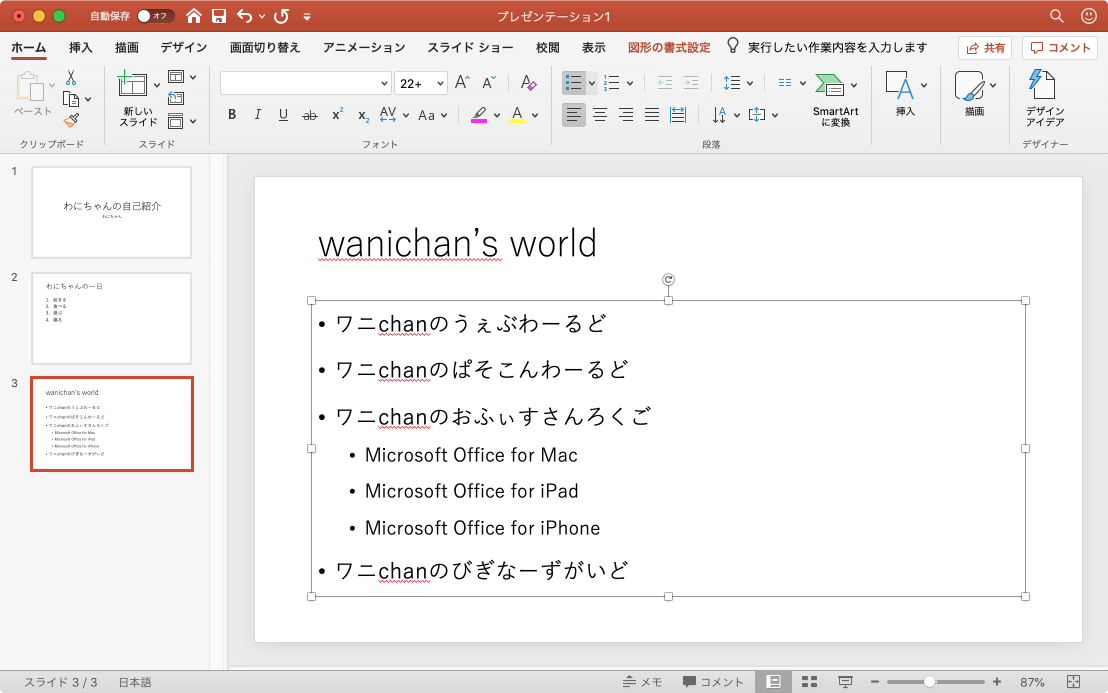Expand the font name combo box
This screenshot has width=1108, height=693.
[384, 83]
